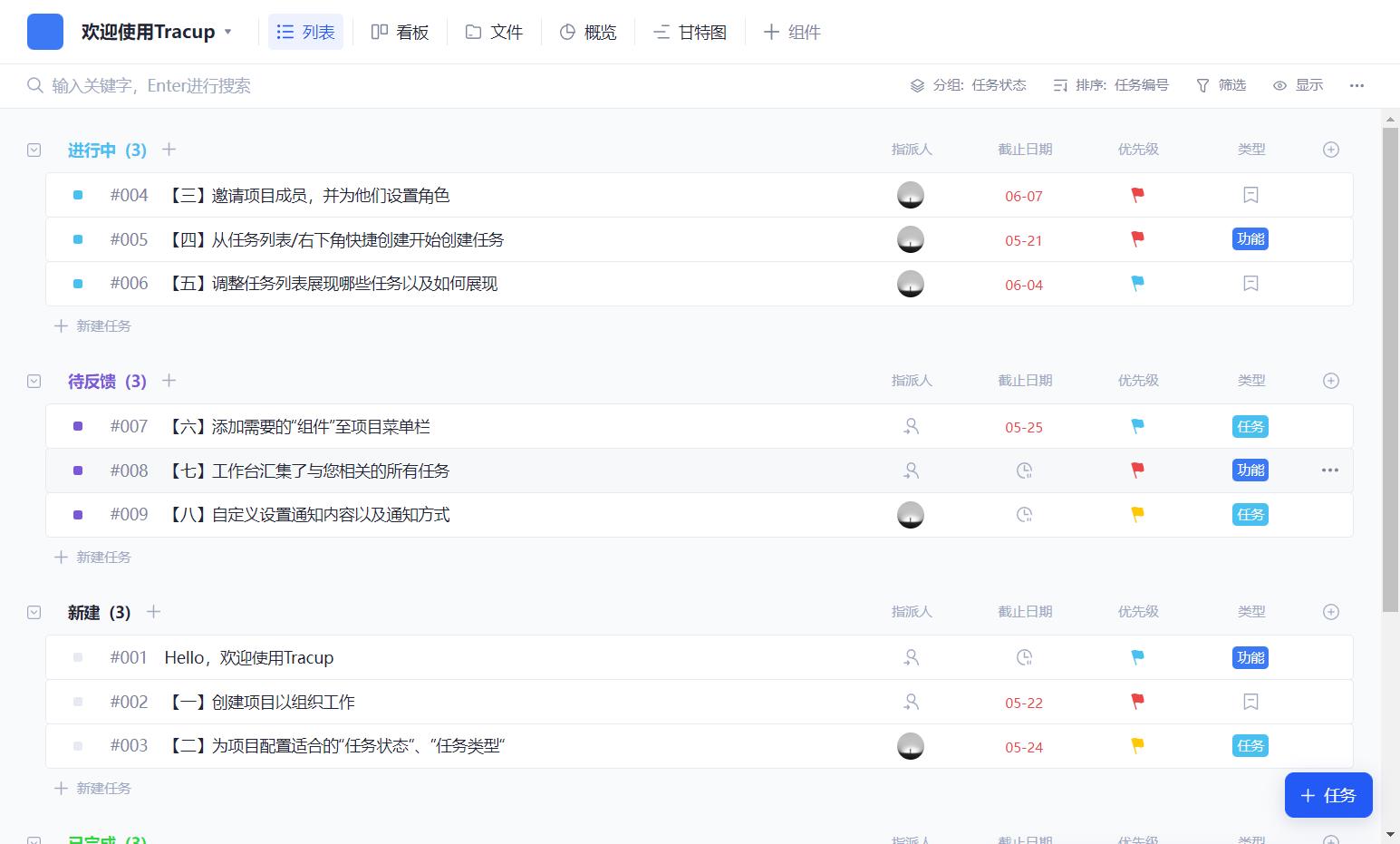Click the blue 任务 create button

1328,795
